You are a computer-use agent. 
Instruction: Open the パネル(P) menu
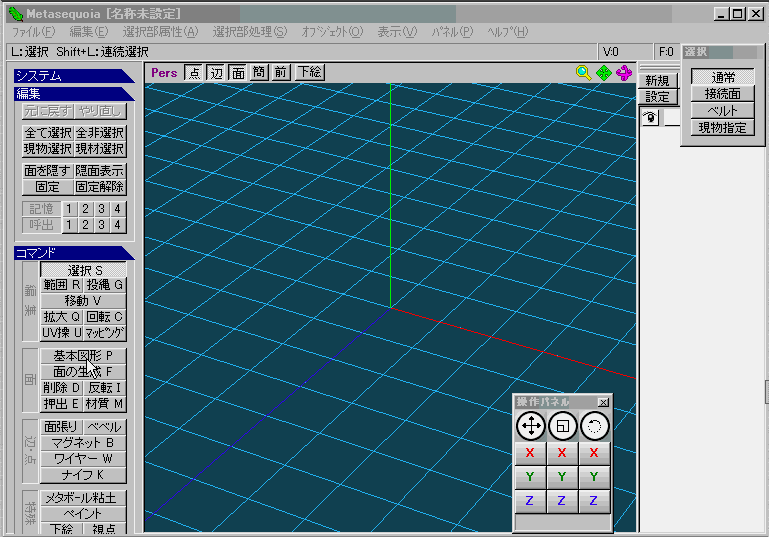click(x=452, y=32)
